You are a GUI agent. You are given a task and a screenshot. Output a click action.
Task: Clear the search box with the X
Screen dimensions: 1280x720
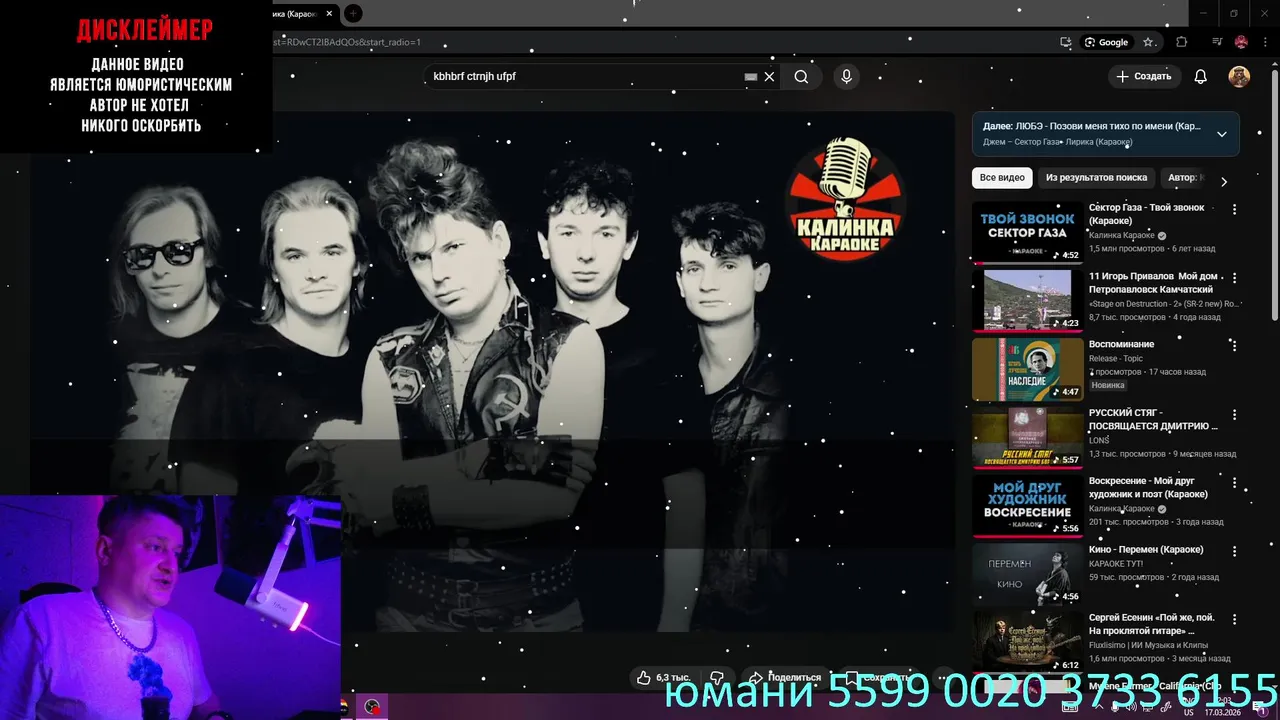click(x=769, y=77)
